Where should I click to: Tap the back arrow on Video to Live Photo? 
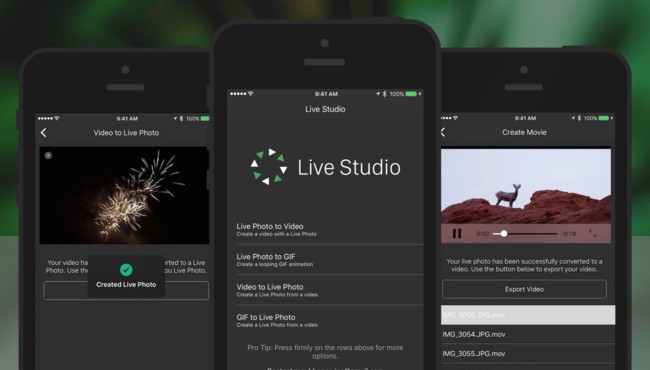44,133
